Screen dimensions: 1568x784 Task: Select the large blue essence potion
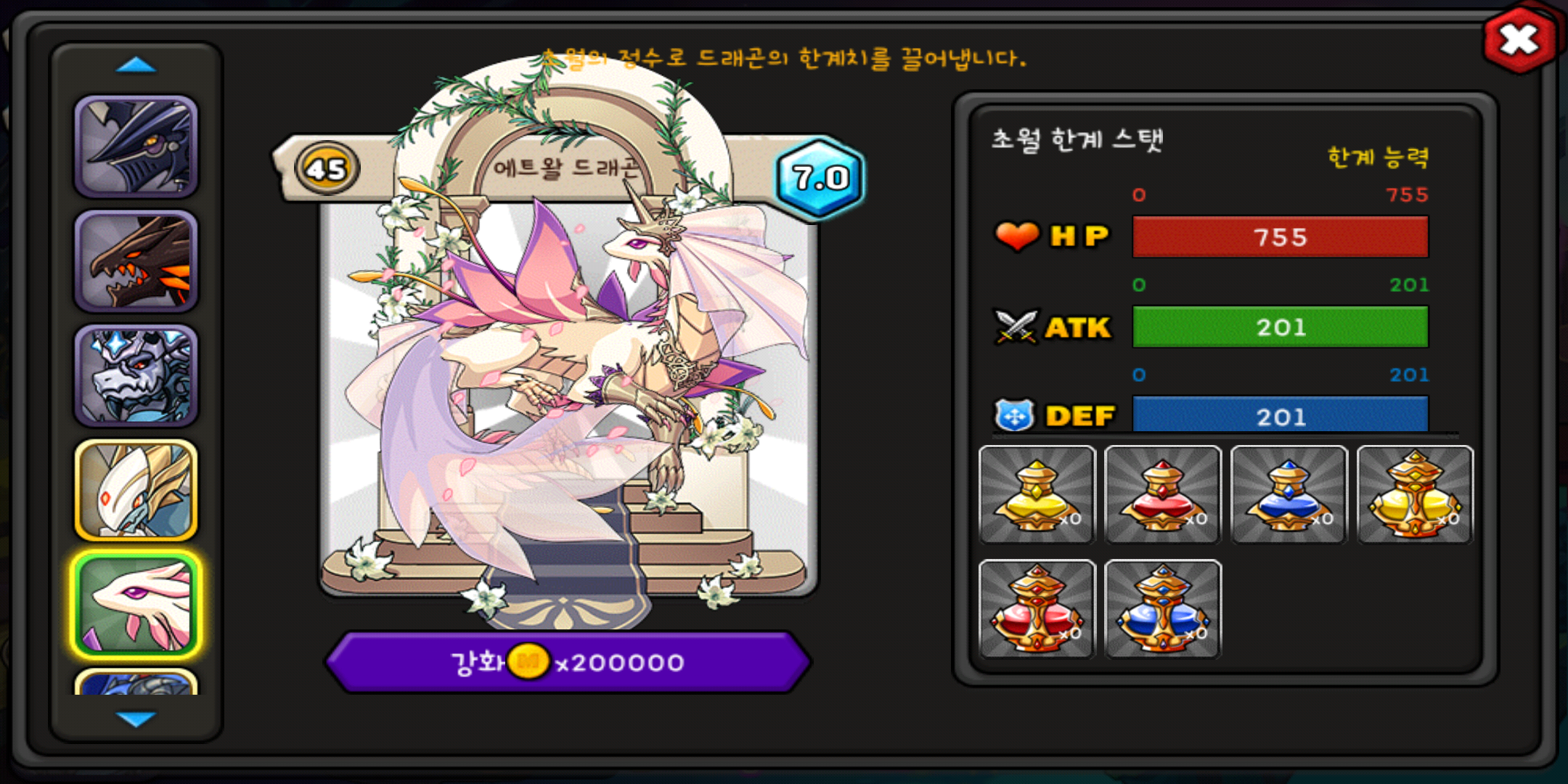pos(1163,609)
